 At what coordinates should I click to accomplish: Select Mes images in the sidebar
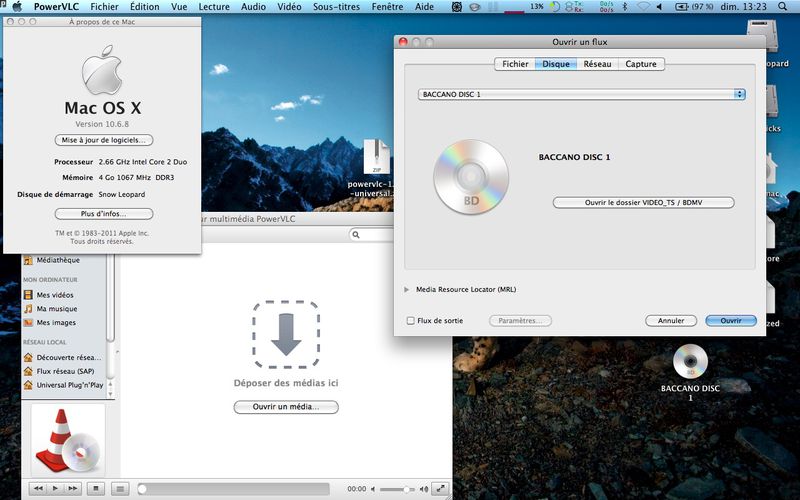(x=56, y=322)
